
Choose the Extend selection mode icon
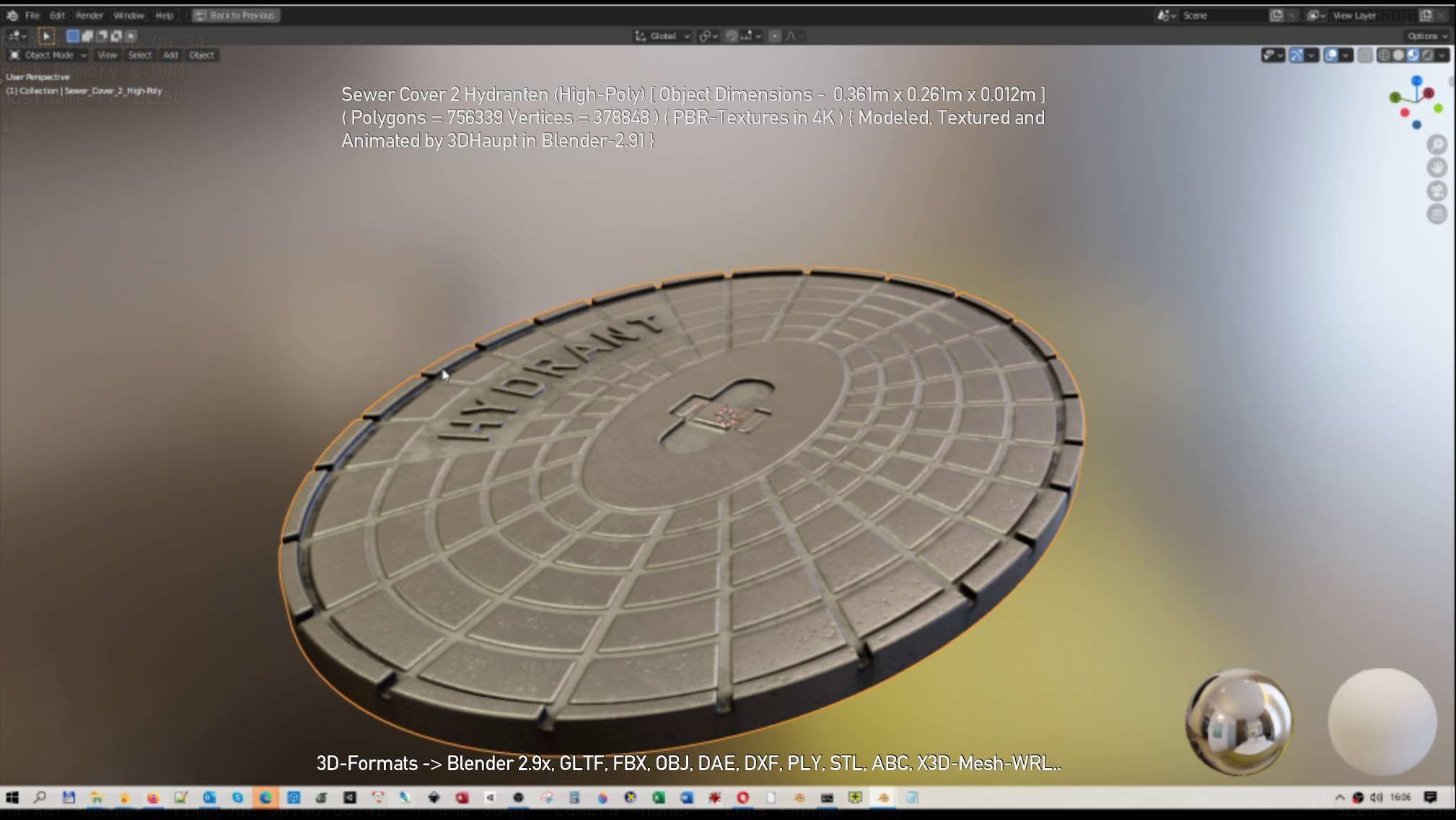[x=87, y=35]
